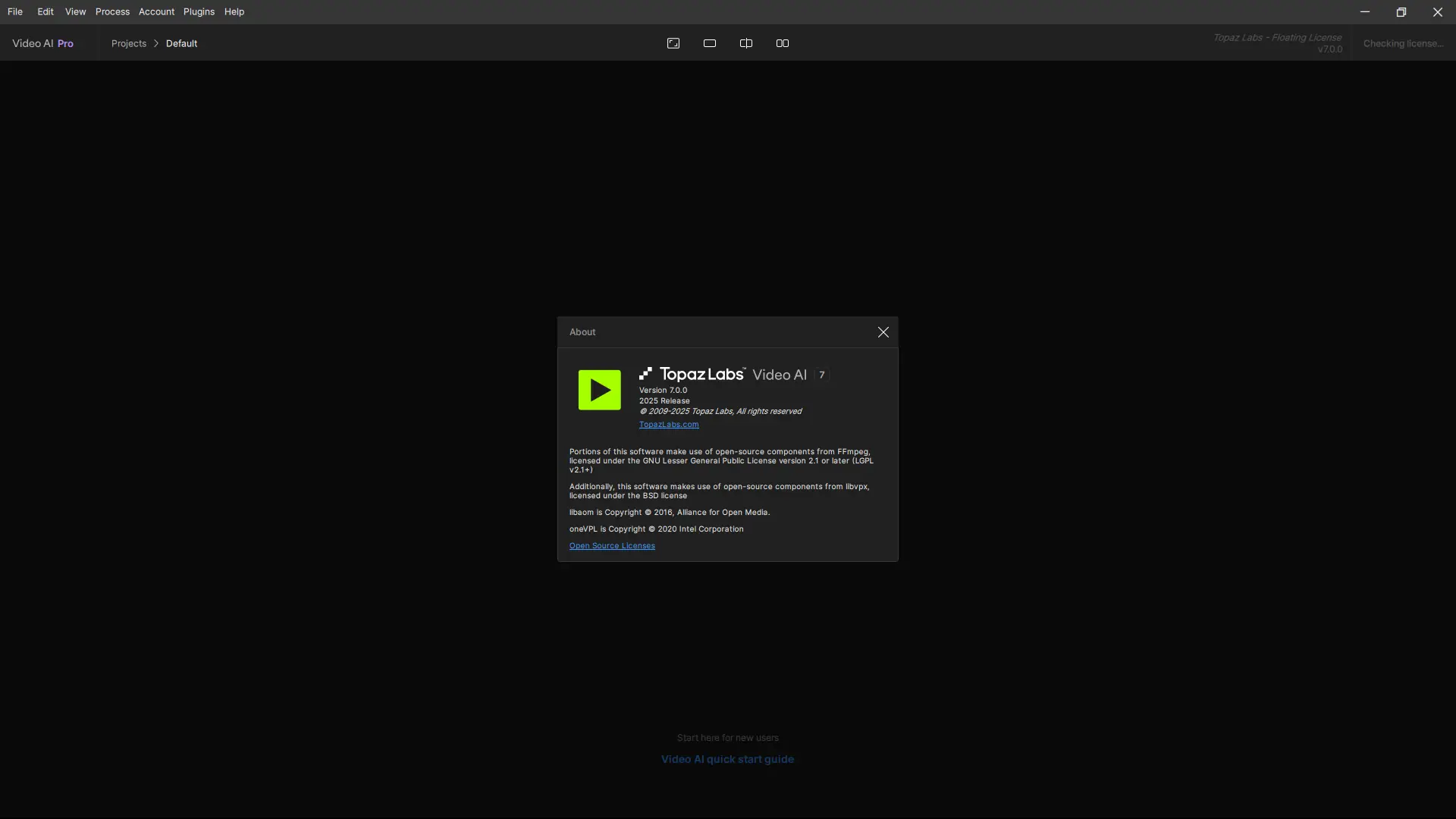Open the File menu
This screenshot has width=1456, height=819.
(15, 11)
